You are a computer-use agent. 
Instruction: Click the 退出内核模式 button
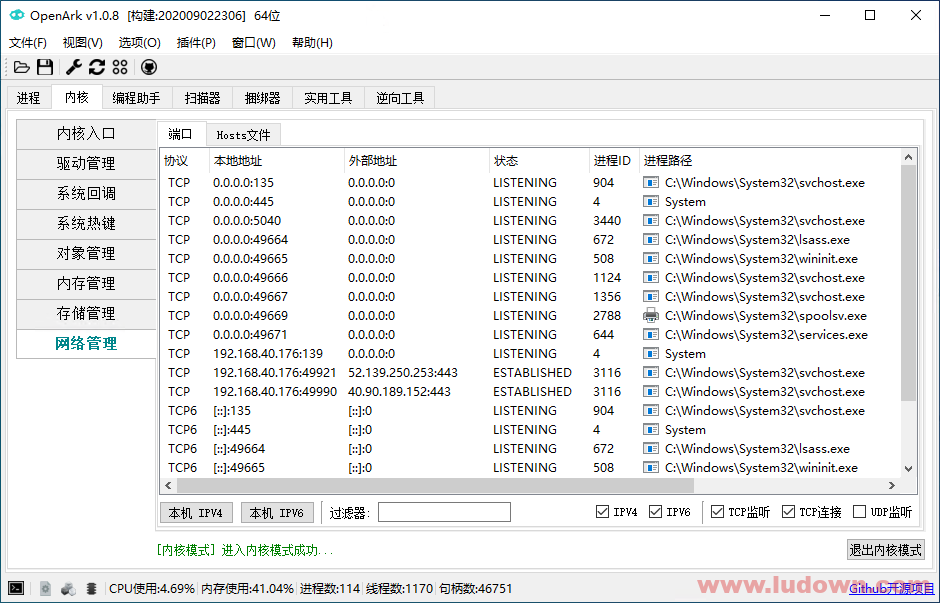tap(885, 550)
